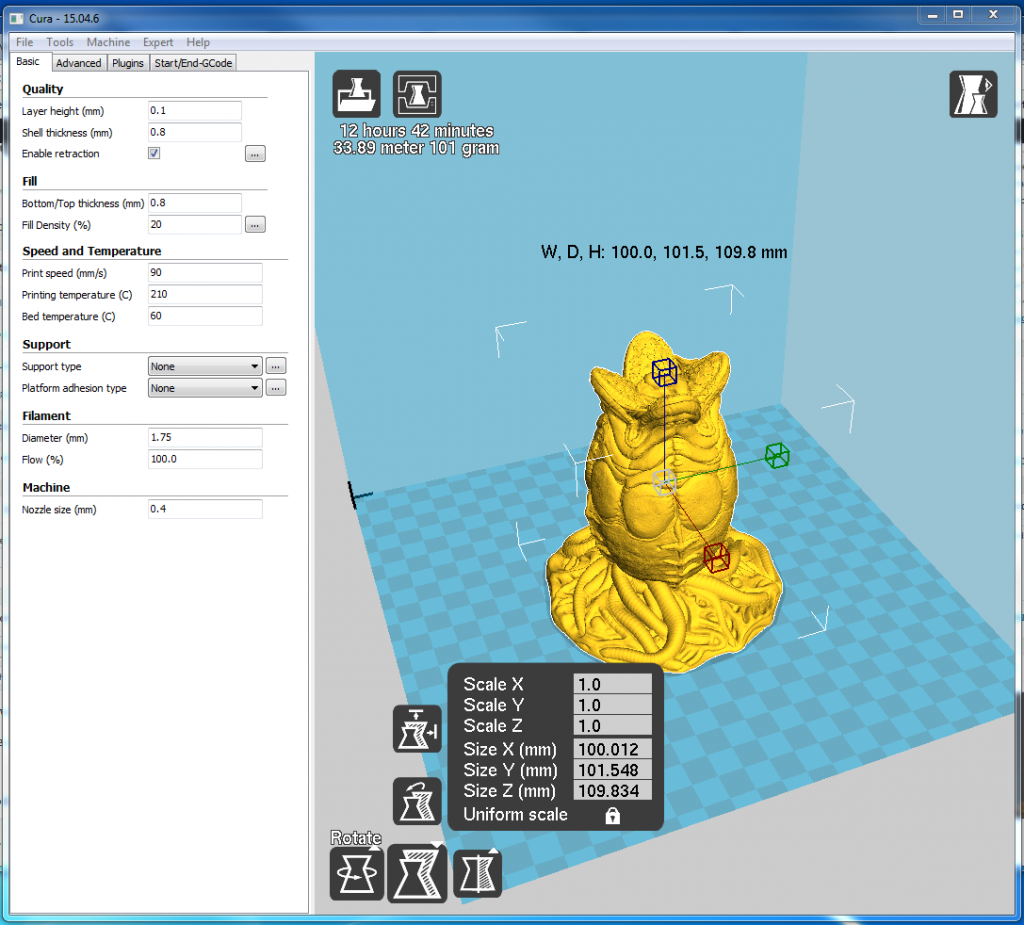Click the Load model icon
Image resolution: width=1024 pixels, height=925 pixels.
357,95
